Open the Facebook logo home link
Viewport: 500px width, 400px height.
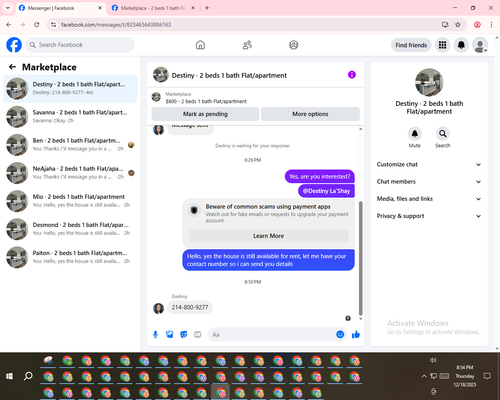[14, 45]
